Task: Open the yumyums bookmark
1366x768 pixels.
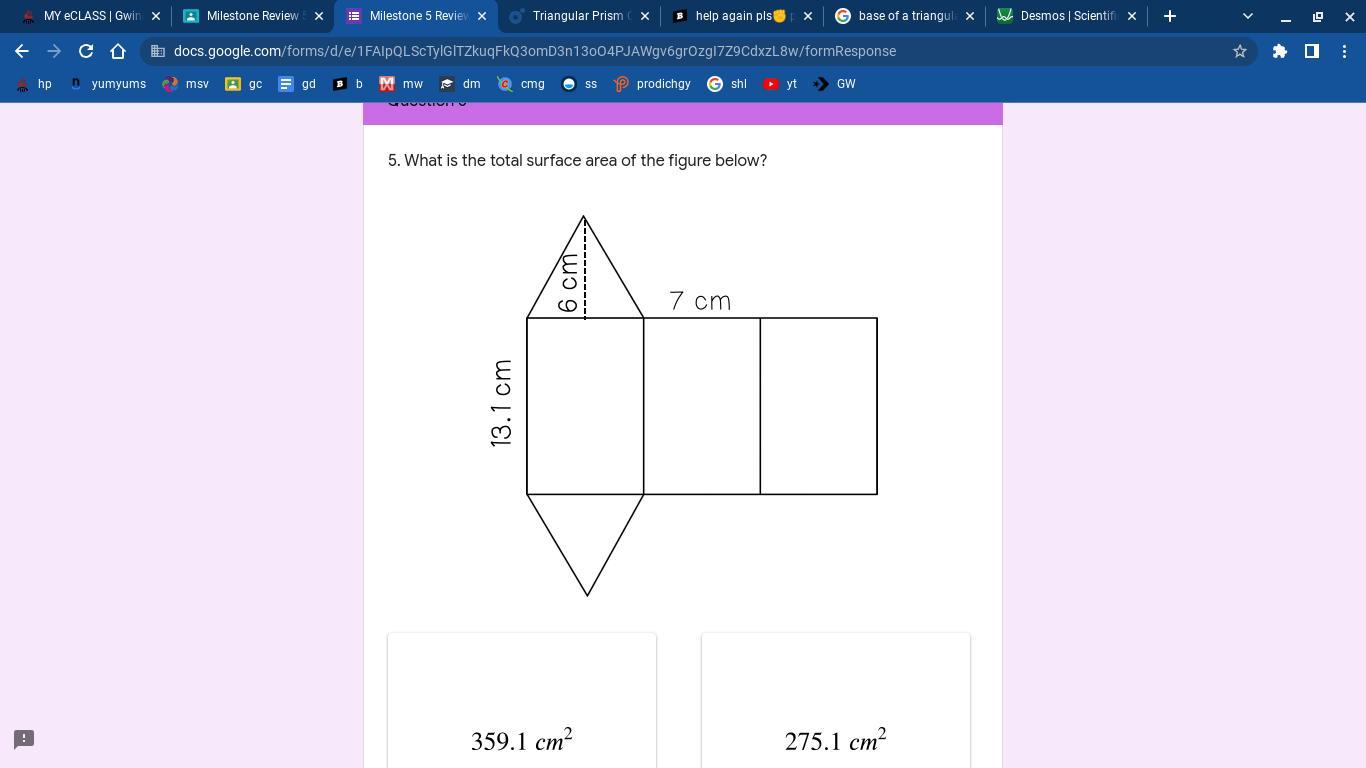Action: [x=108, y=84]
